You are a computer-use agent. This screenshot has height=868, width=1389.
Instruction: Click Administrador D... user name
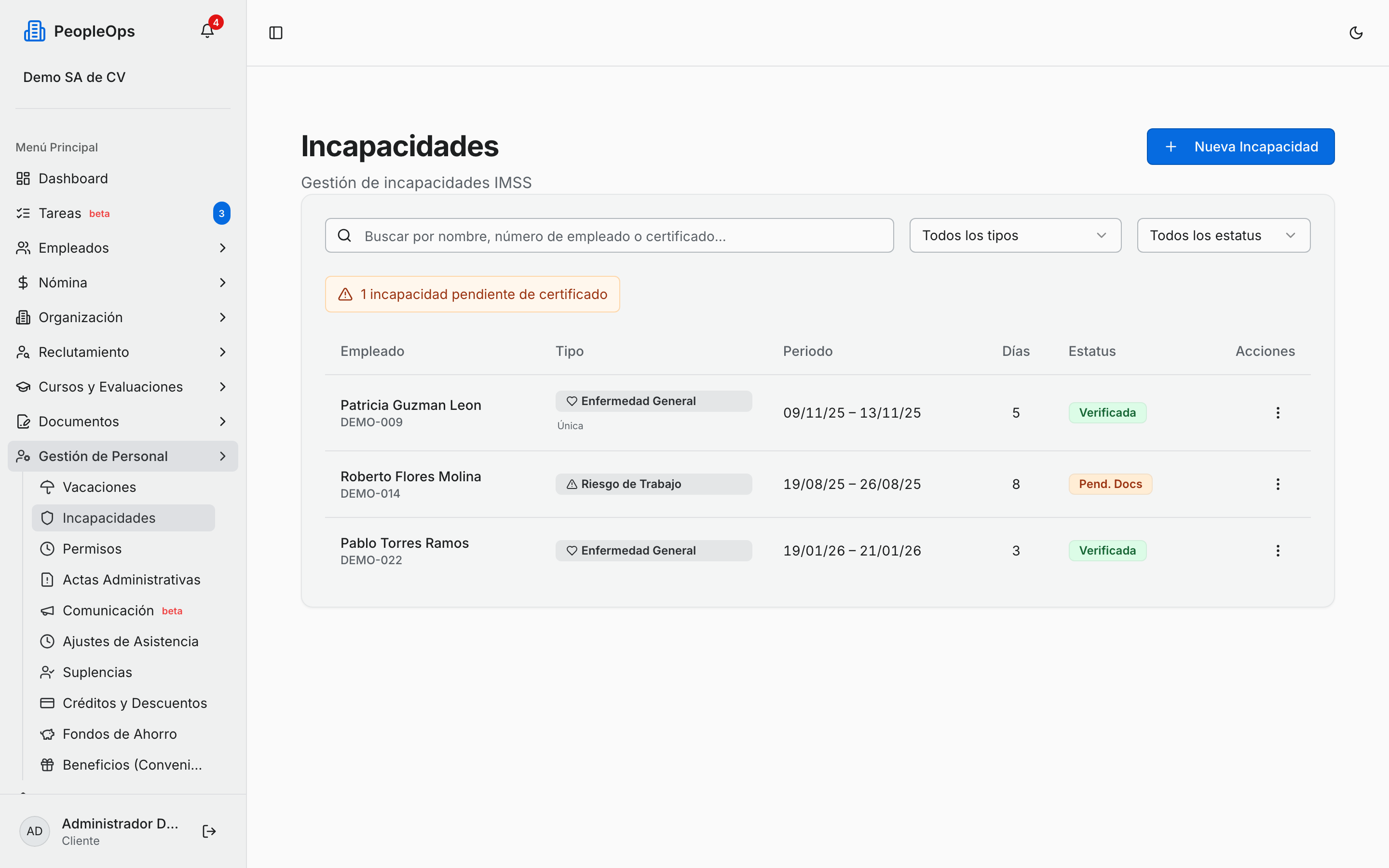(x=120, y=823)
